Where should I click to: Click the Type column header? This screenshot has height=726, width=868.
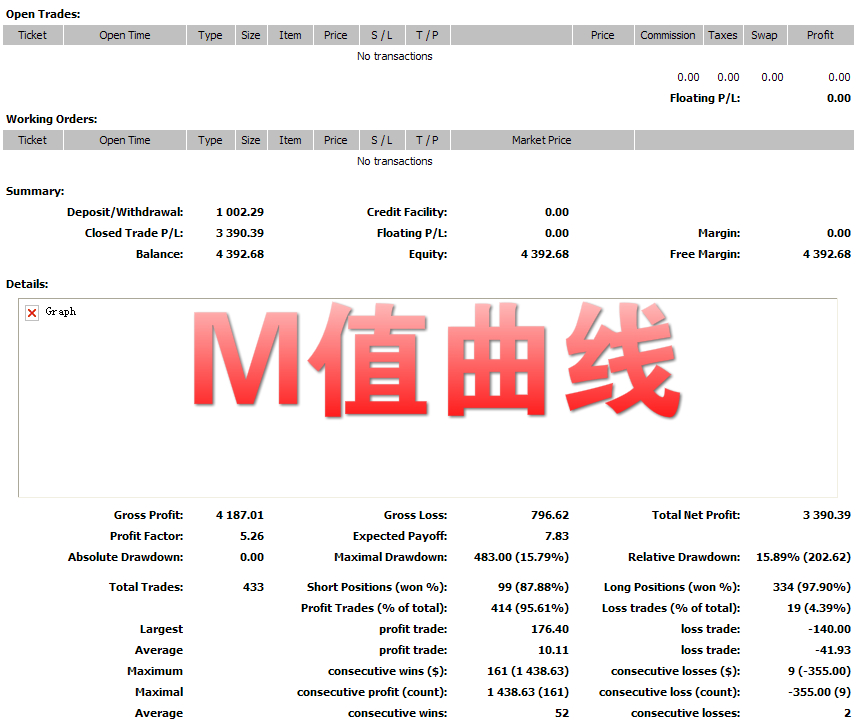pyautogui.click(x=210, y=34)
